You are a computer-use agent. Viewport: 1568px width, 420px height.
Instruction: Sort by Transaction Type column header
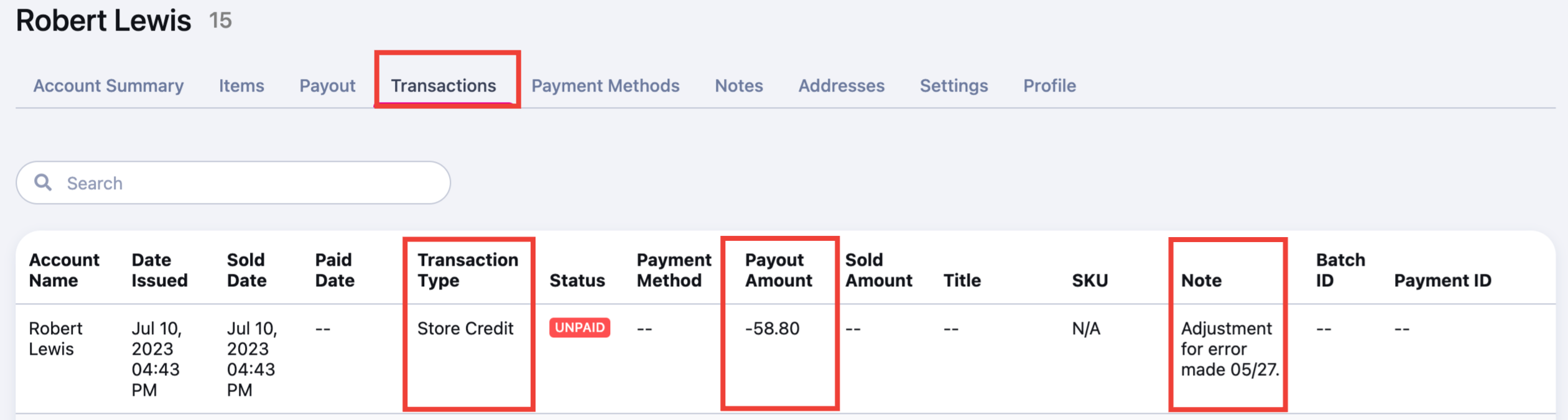point(468,270)
